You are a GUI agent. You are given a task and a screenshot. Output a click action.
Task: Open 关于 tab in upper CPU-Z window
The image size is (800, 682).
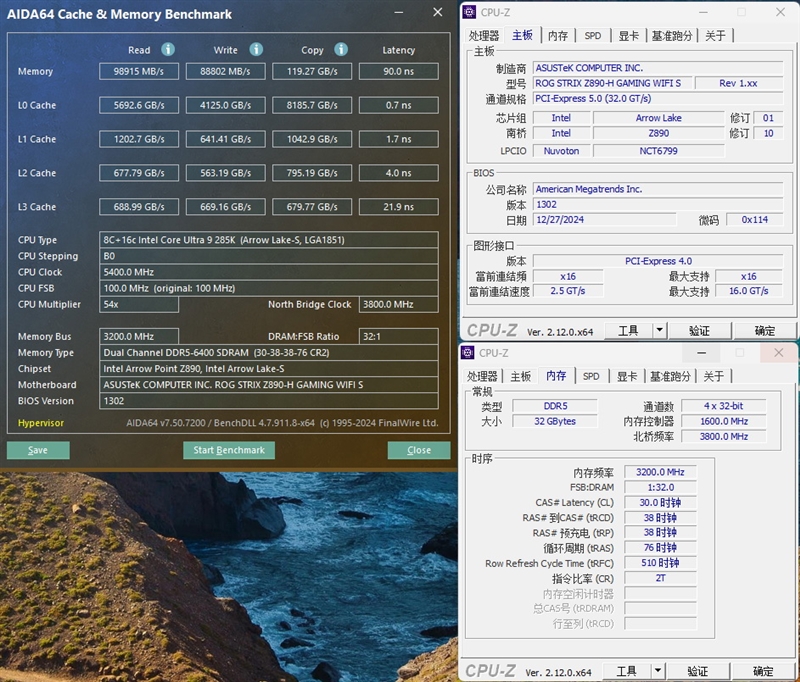(x=715, y=36)
